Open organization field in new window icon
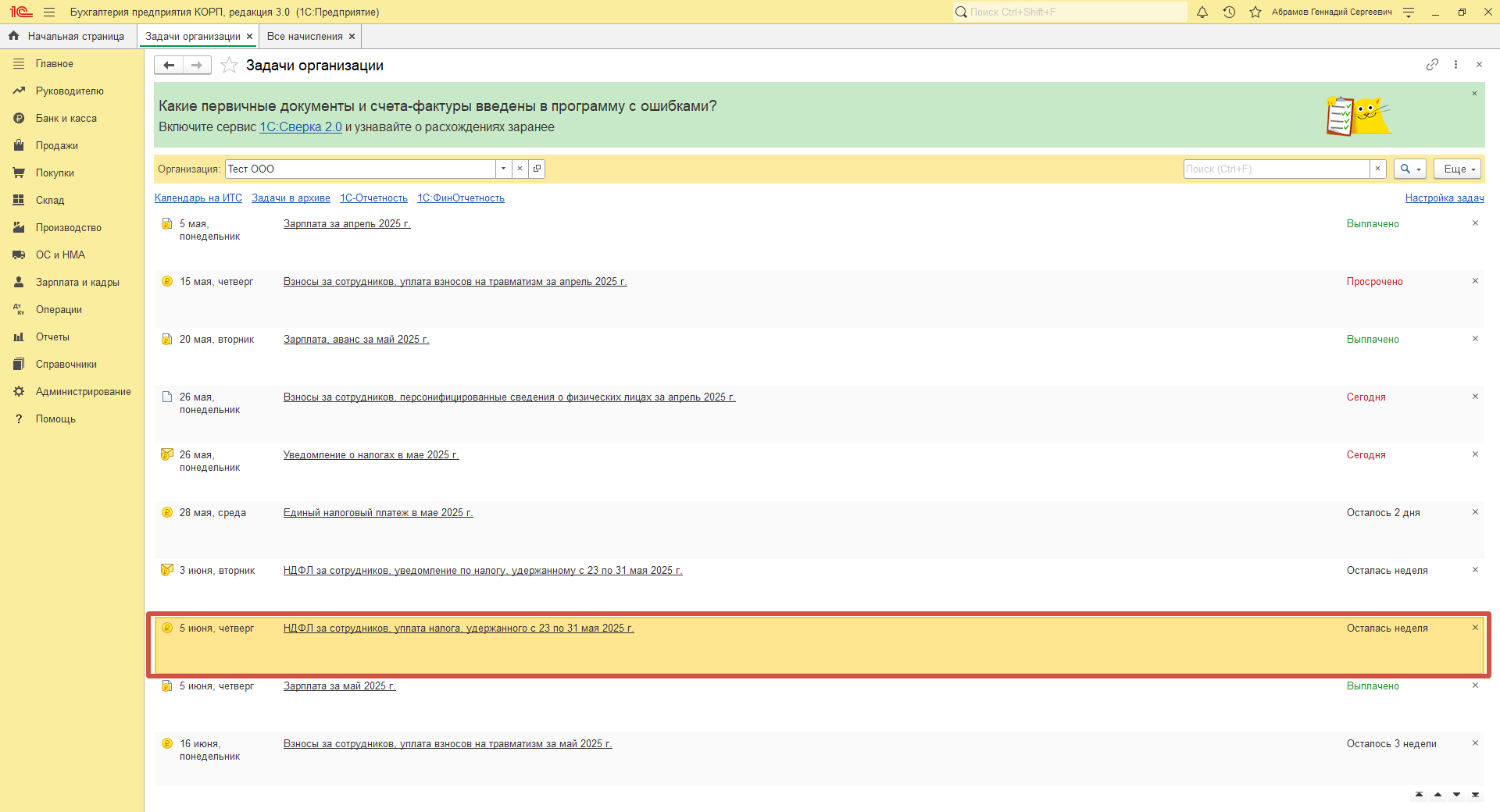 [x=537, y=169]
